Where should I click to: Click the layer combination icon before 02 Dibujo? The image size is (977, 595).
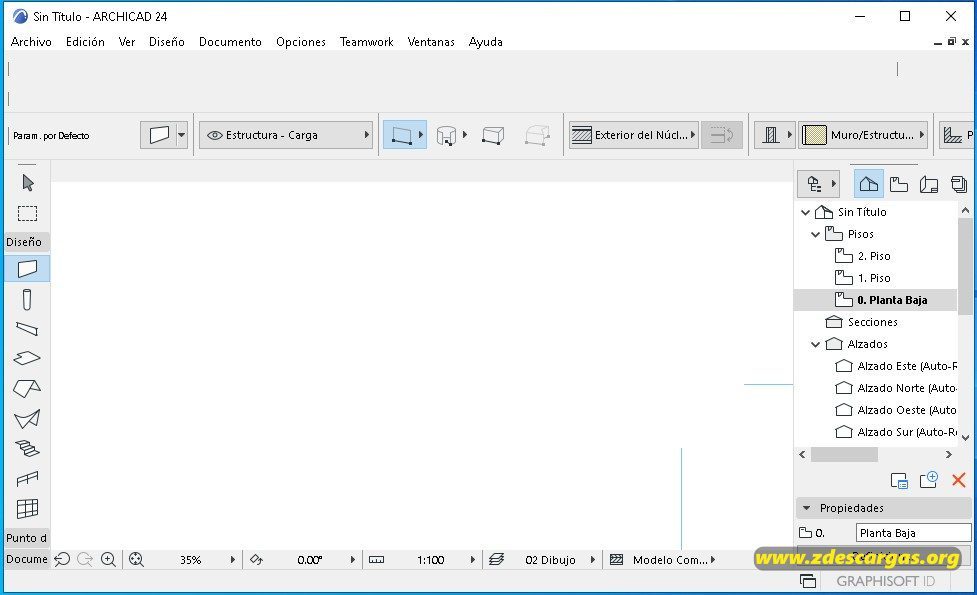pyautogui.click(x=497, y=559)
